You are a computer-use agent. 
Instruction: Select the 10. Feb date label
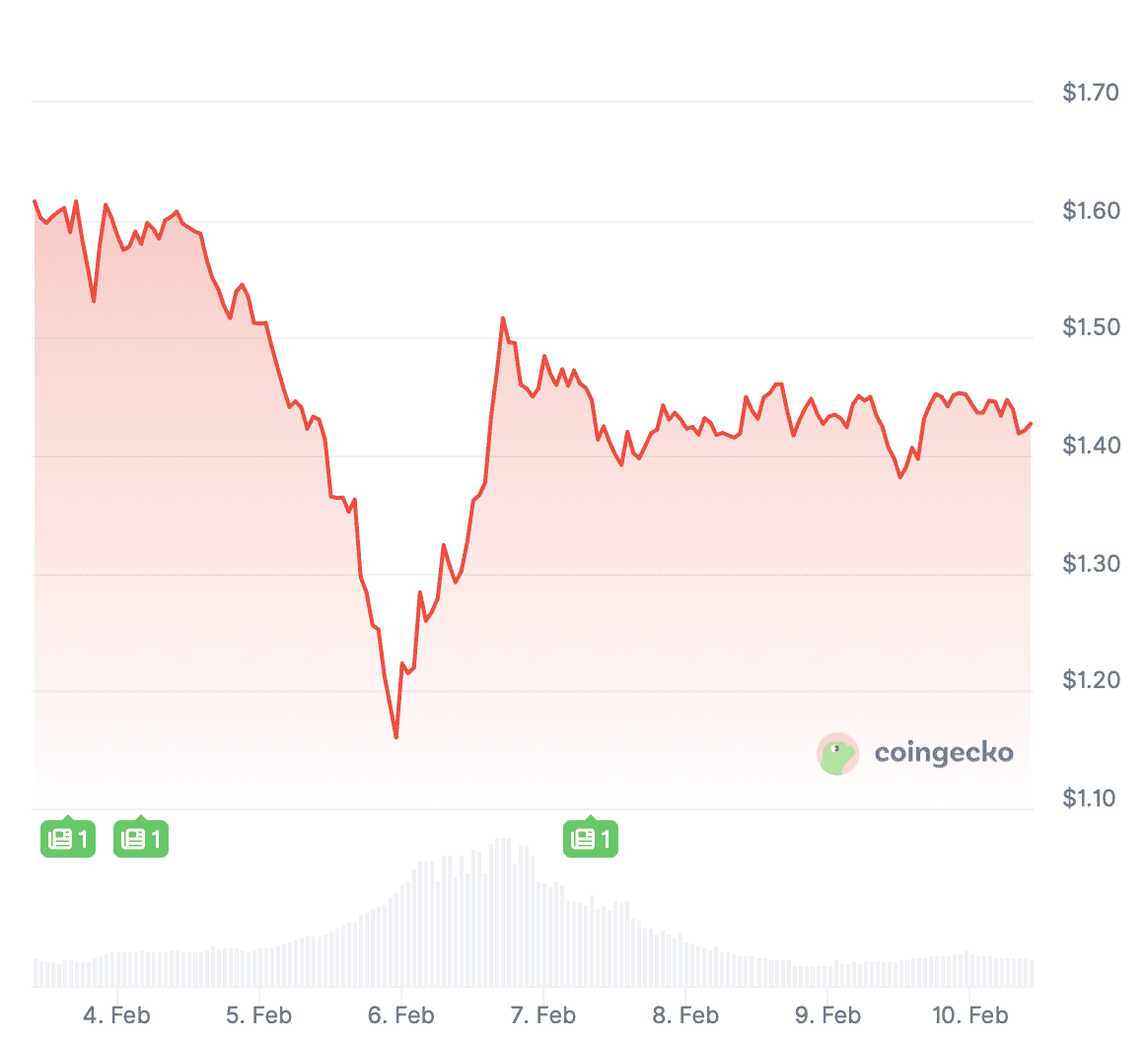(969, 1014)
